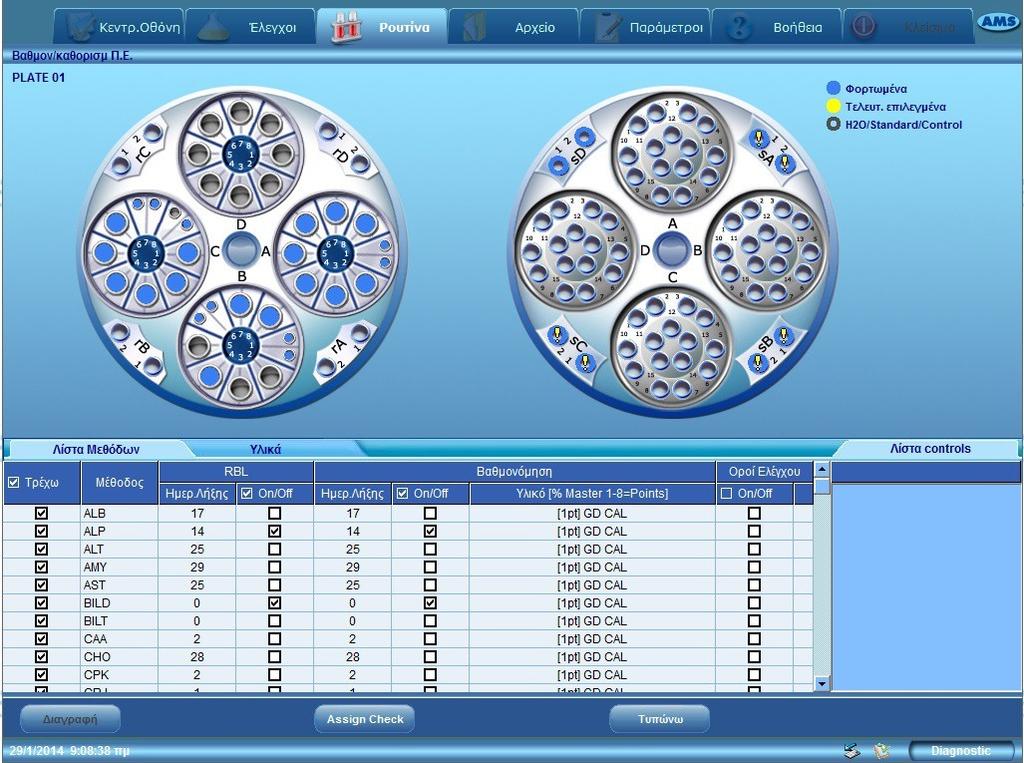Enable Οροί Ελέγχου checkbox for AMY row
Viewport: 1024px width, 763px height.
[x=754, y=567]
